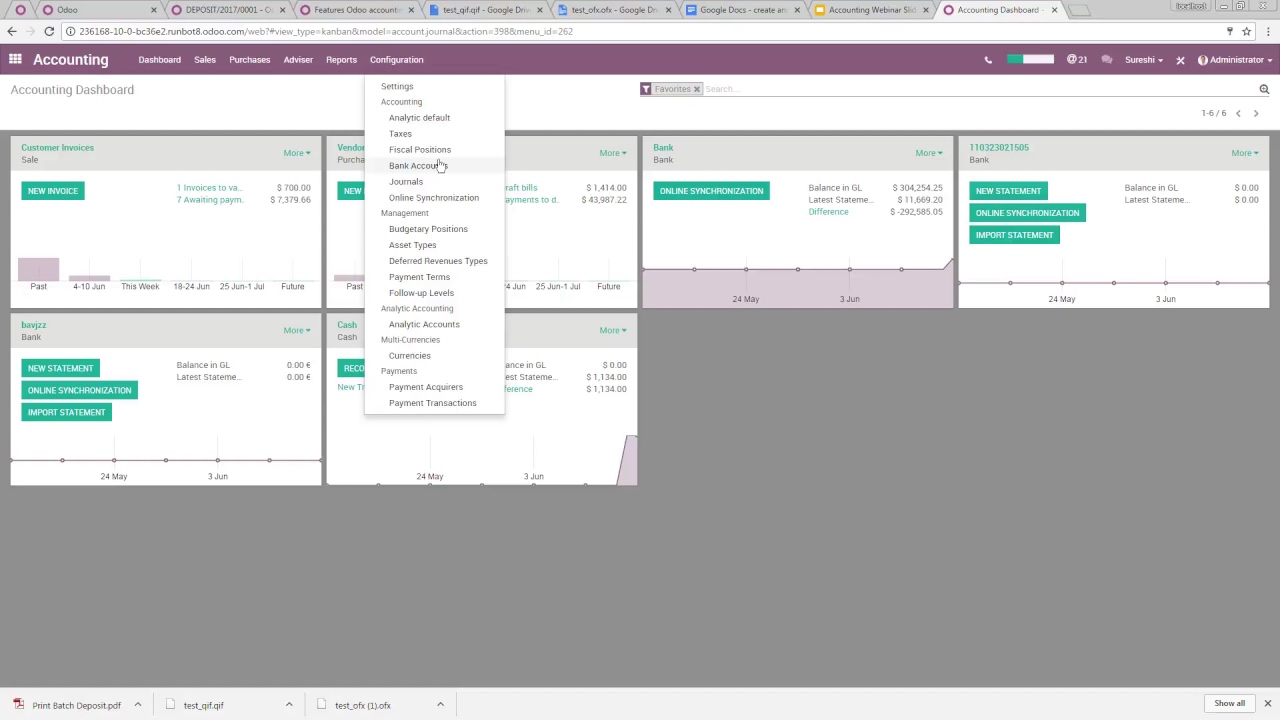
Task: Select Fiscal Positions menu entry
Action: point(420,150)
